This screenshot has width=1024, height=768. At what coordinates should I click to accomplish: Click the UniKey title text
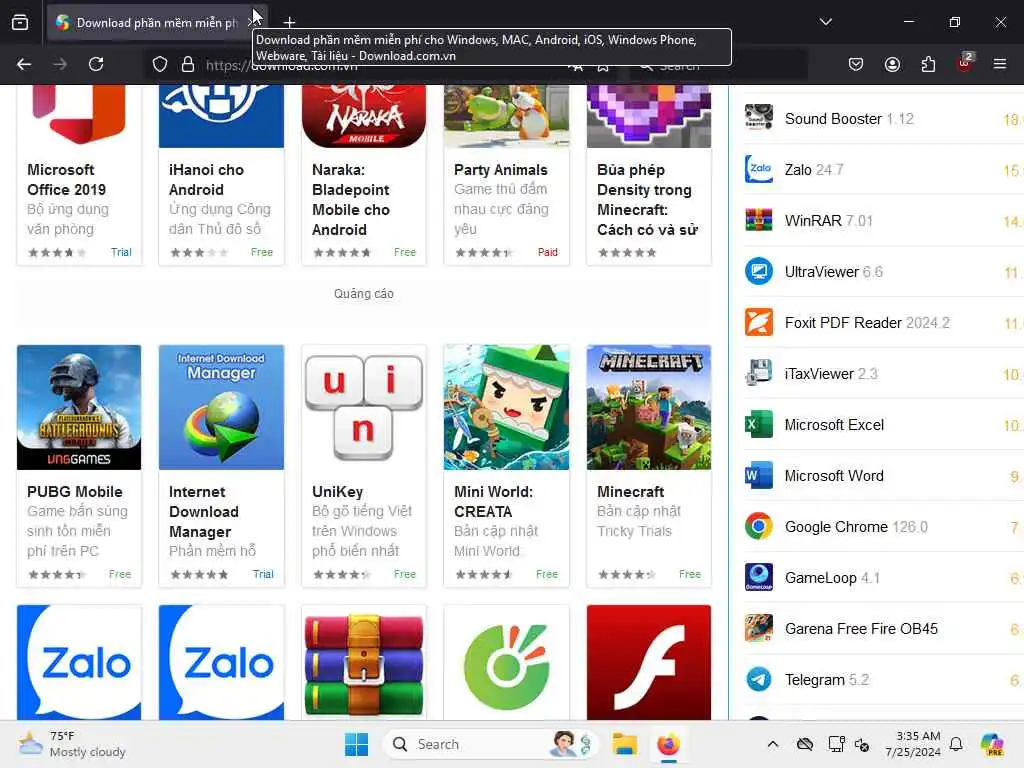(x=337, y=492)
